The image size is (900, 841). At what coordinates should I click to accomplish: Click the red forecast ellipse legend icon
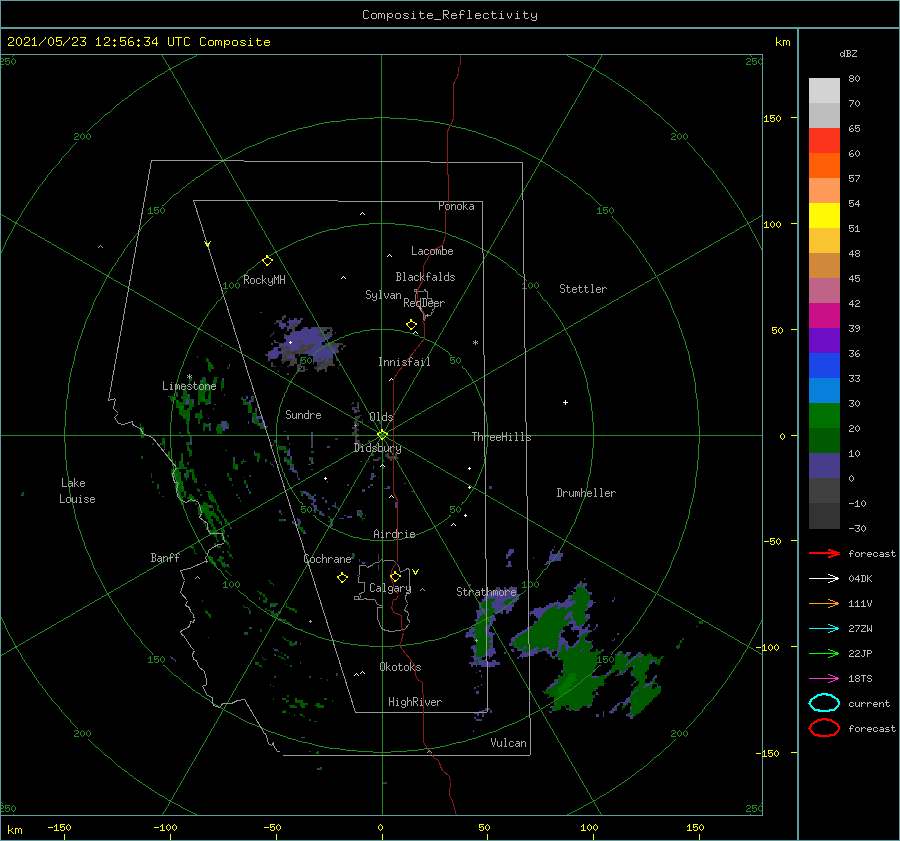(824, 728)
